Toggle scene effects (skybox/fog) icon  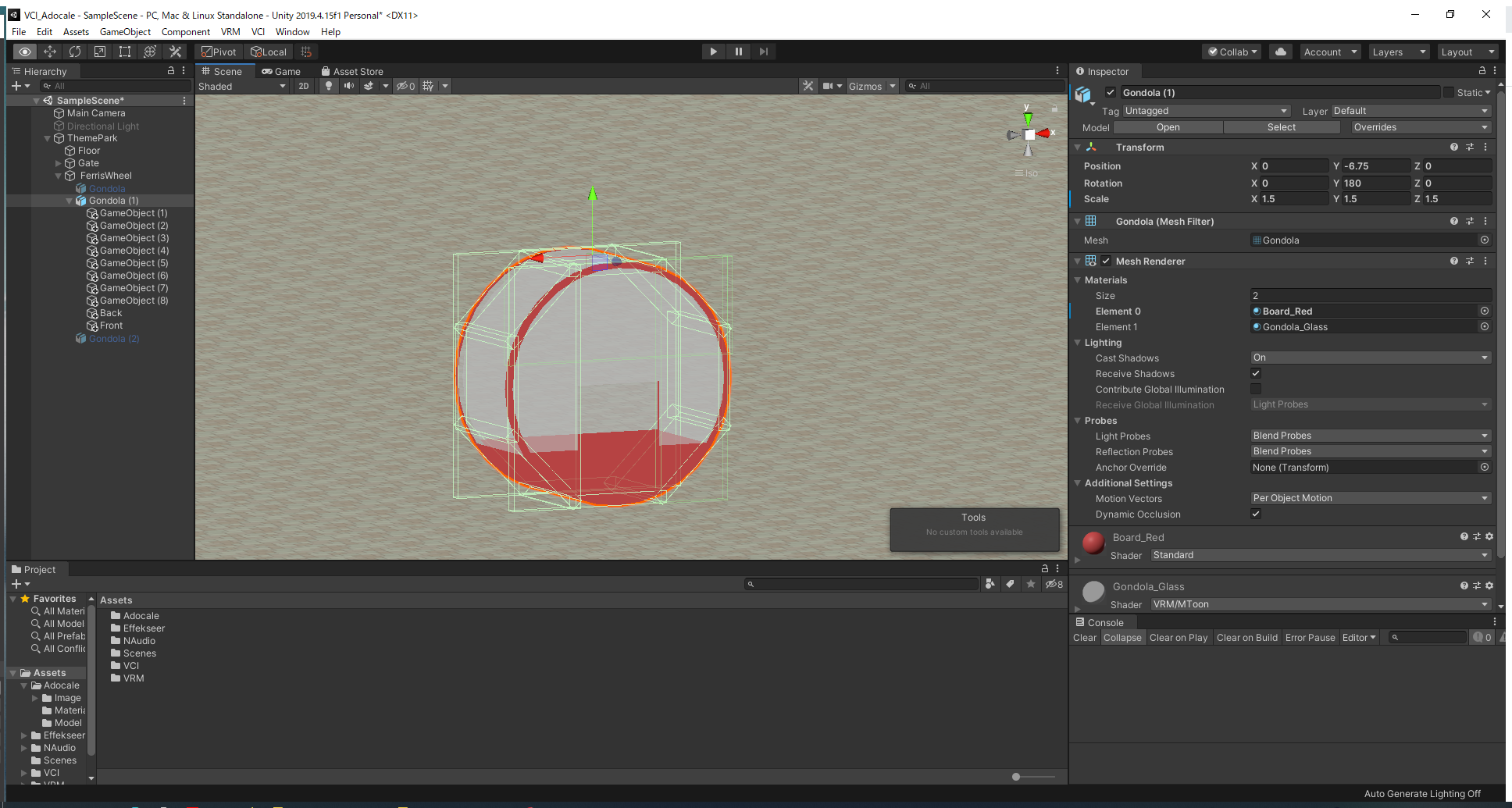coord(369,86)
